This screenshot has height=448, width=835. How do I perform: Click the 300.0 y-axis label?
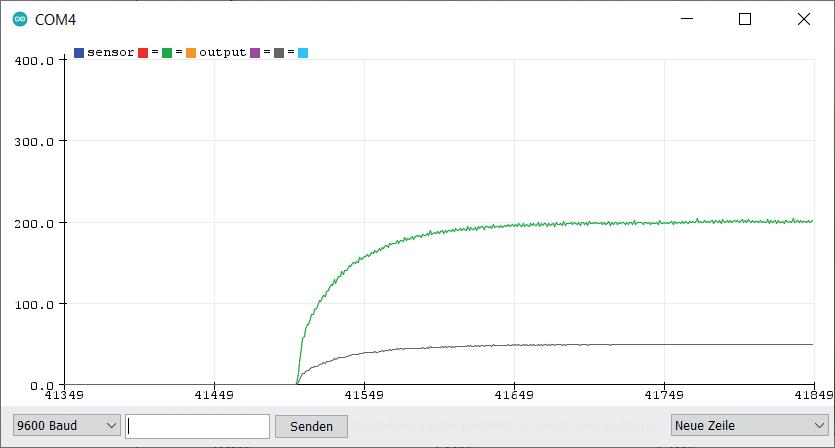click(x=34, y=142)
